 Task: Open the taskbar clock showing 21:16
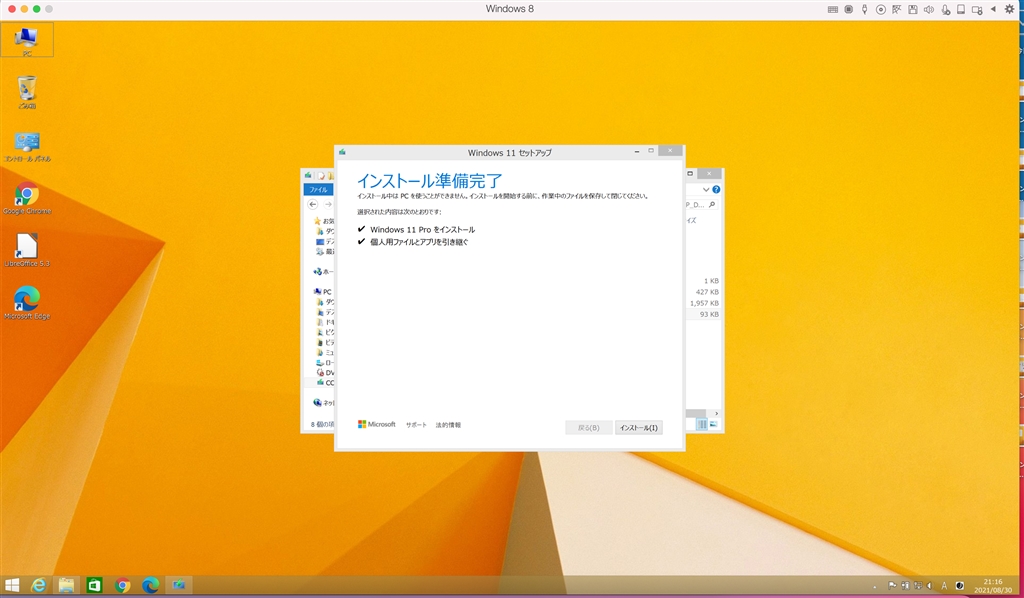click(x=993, y=586)
